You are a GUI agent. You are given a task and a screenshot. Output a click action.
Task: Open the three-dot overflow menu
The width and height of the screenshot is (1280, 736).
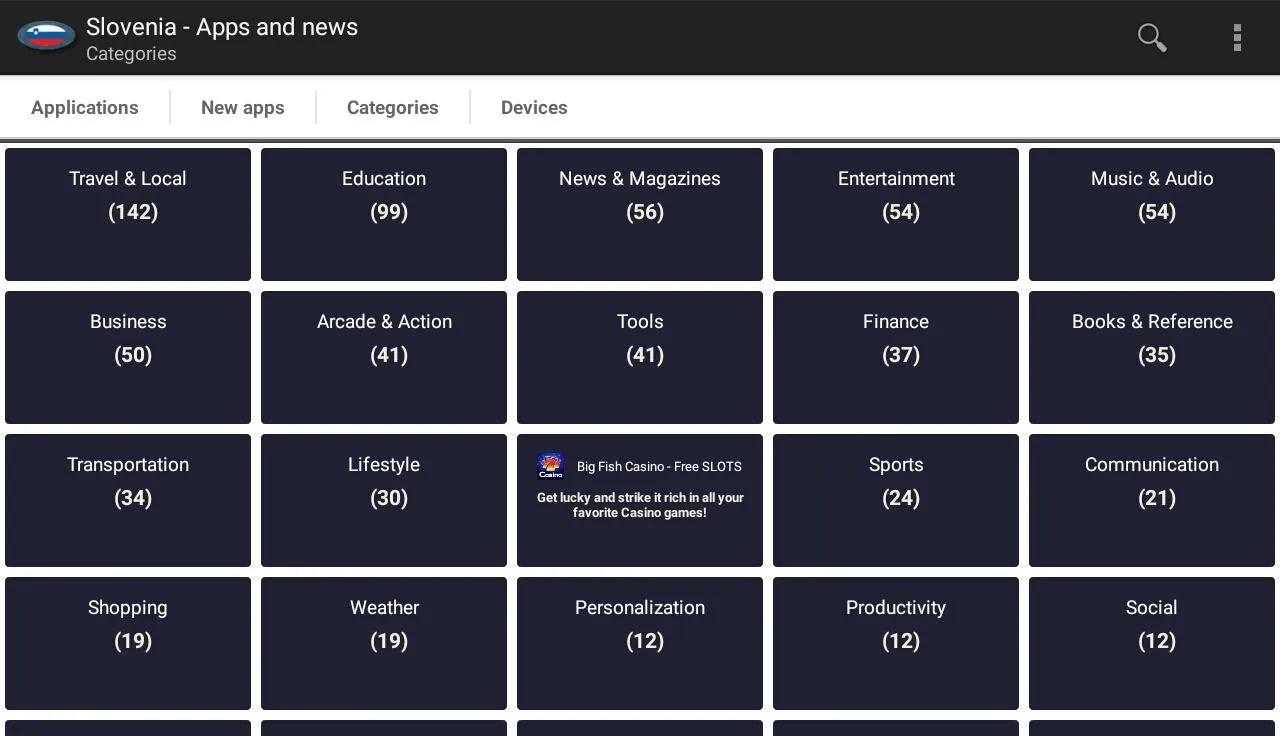1237,37
